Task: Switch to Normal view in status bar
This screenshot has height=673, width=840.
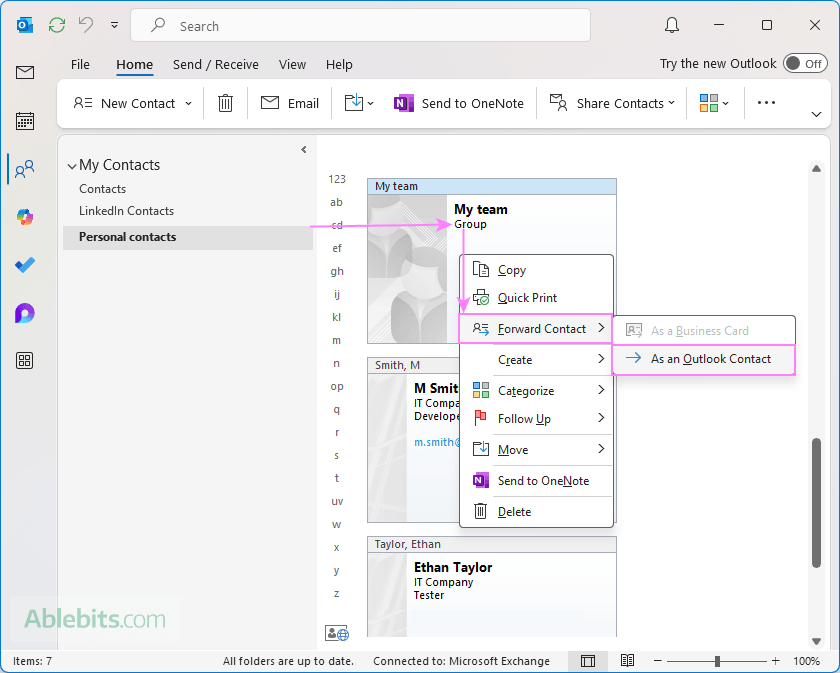Action: [588, 661]
